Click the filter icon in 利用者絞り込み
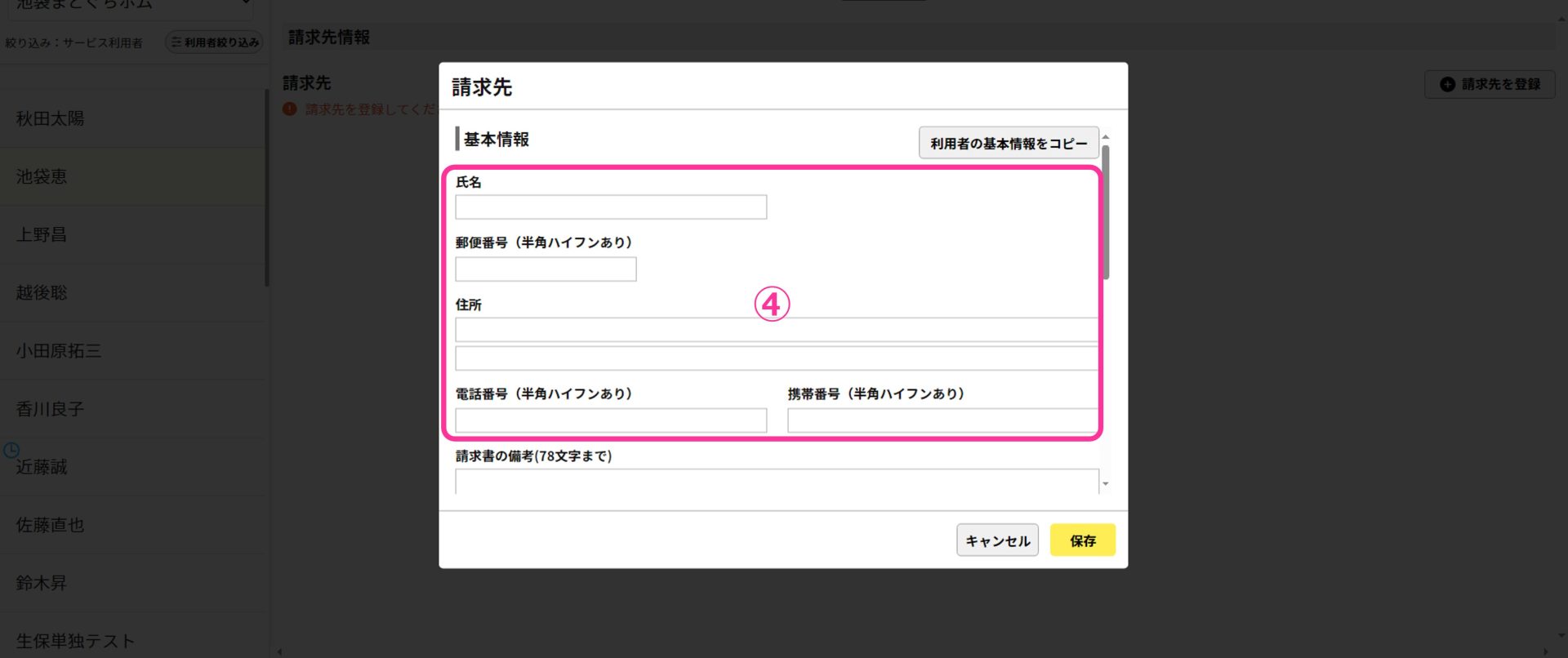The height and width of the screenshot is (658, 1568). tap(176, 42)
